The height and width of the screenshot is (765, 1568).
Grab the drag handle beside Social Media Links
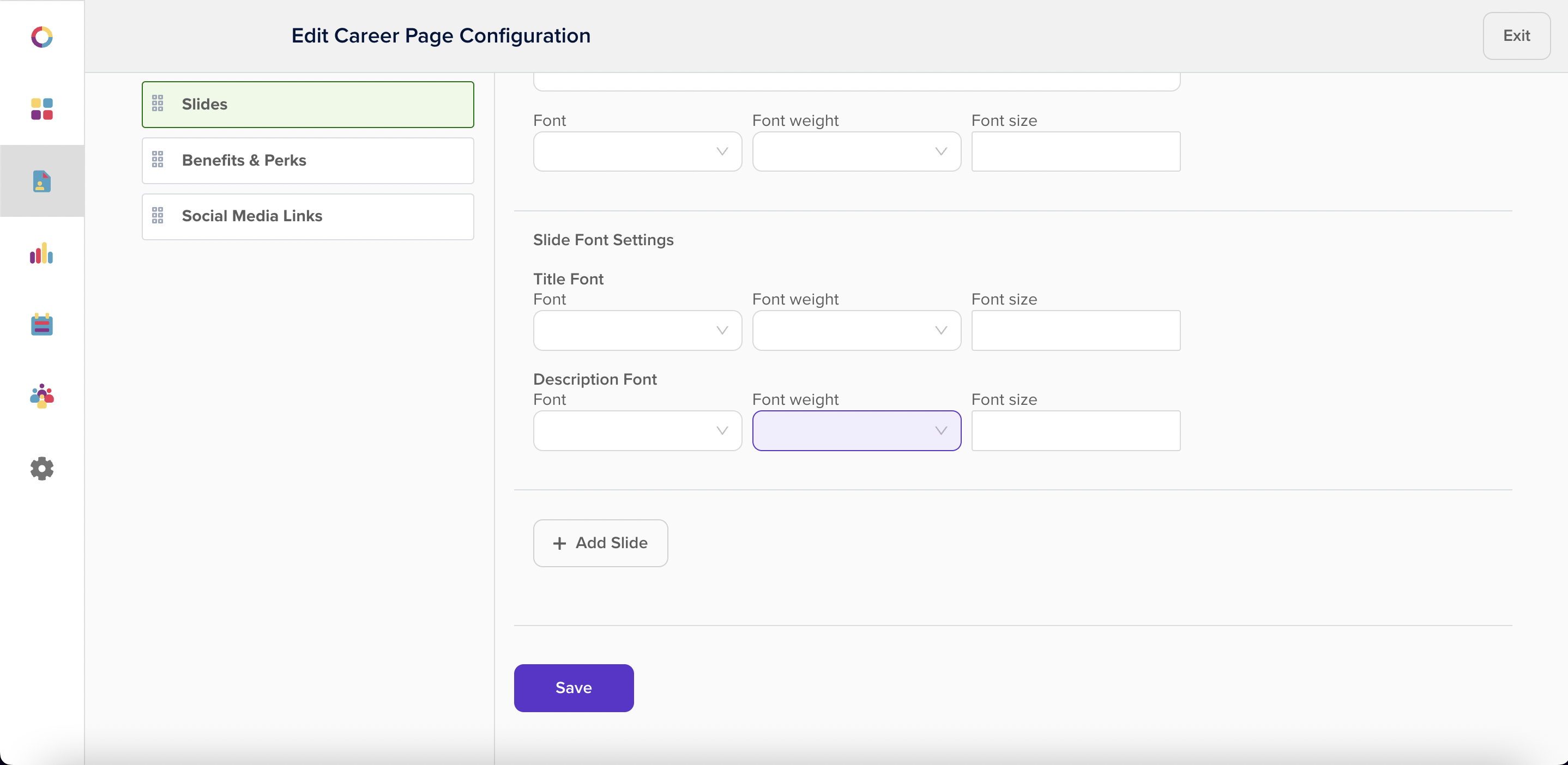pos(158,215)
